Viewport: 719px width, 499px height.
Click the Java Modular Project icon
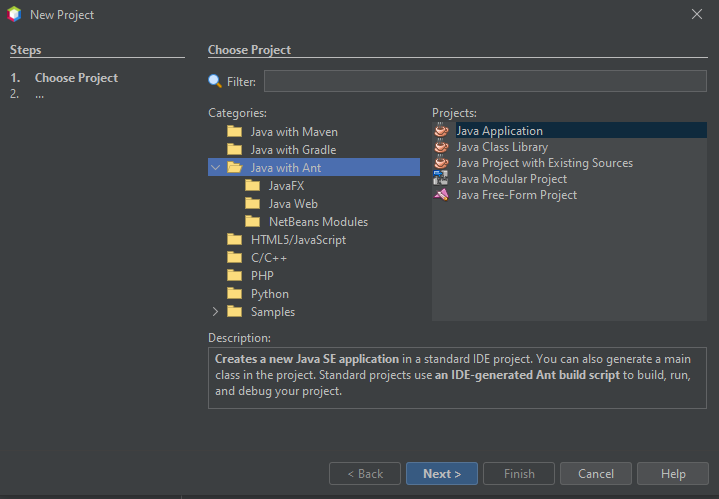pyautogui.click(x=442, y=179)
